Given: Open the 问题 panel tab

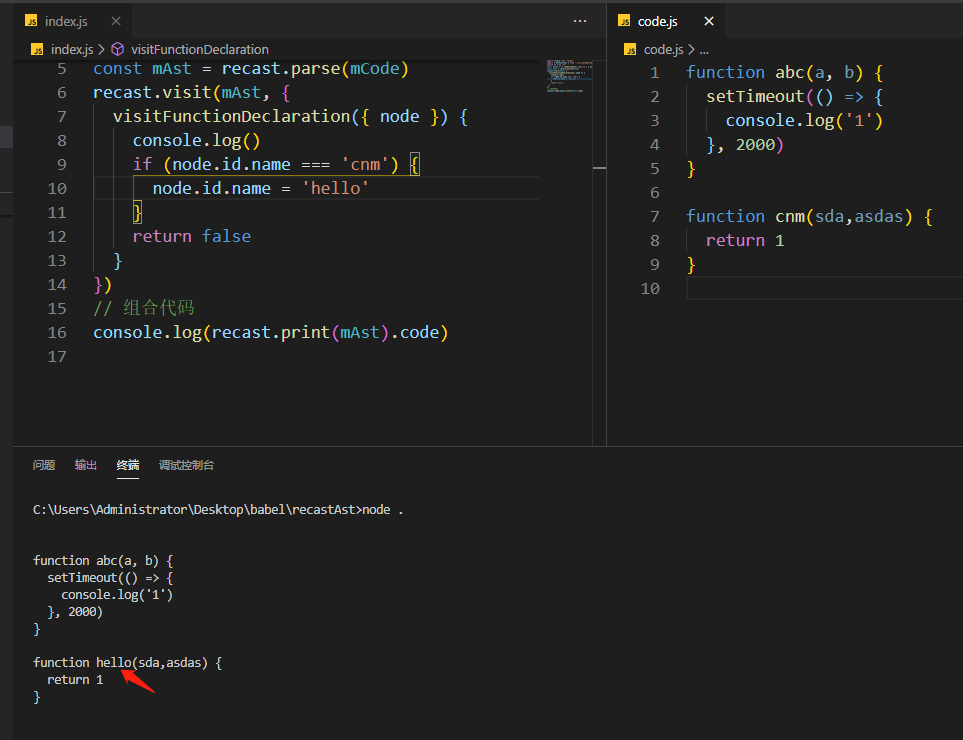Looking at the screenshot, I should [x=44, y=465].
